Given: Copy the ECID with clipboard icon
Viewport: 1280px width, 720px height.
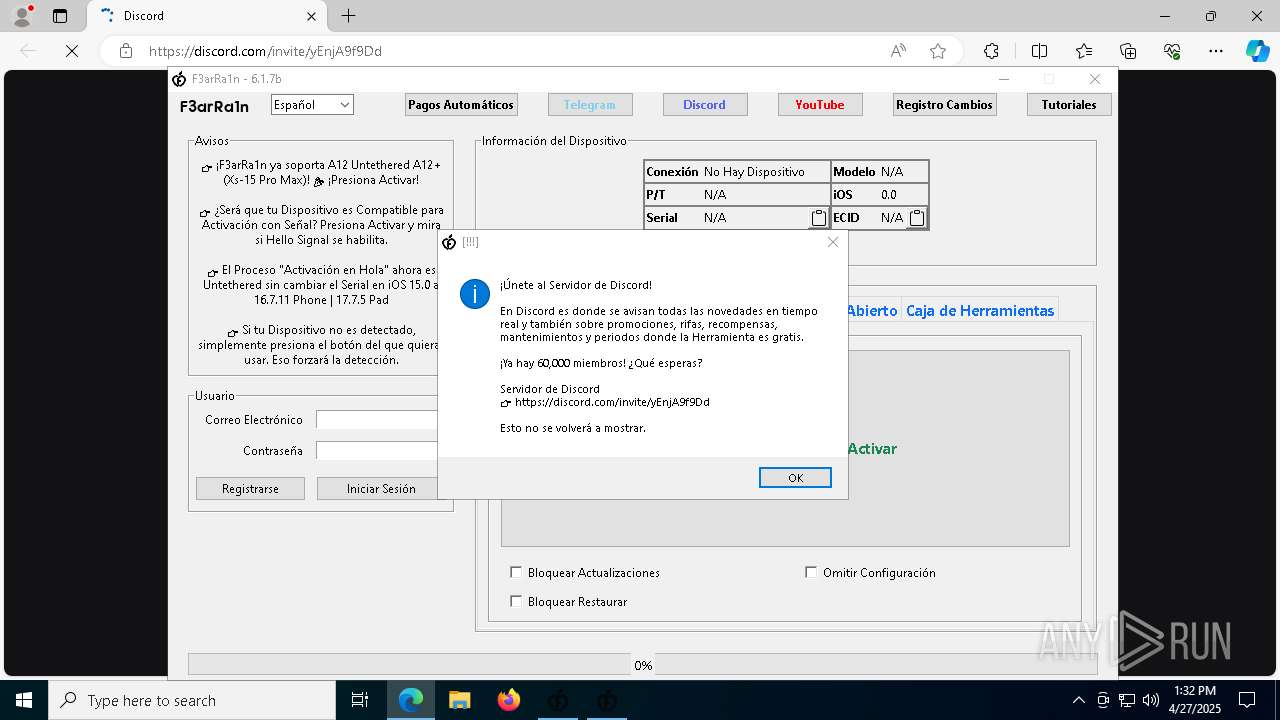Looking at the screenshot, I should (916, 218).
